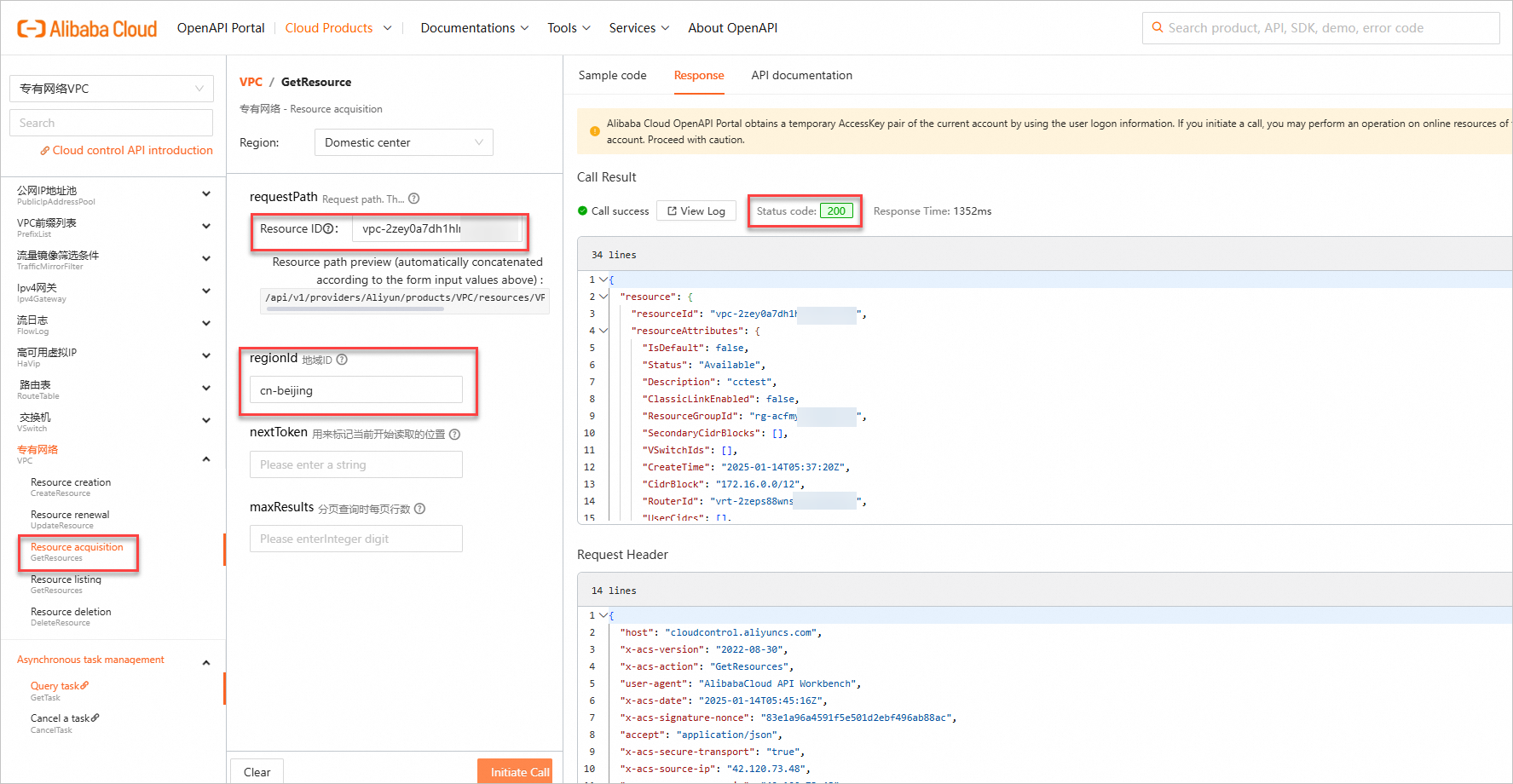Click the regionId input field
Screen dimensions: 1513x784
tap(355, 390)
